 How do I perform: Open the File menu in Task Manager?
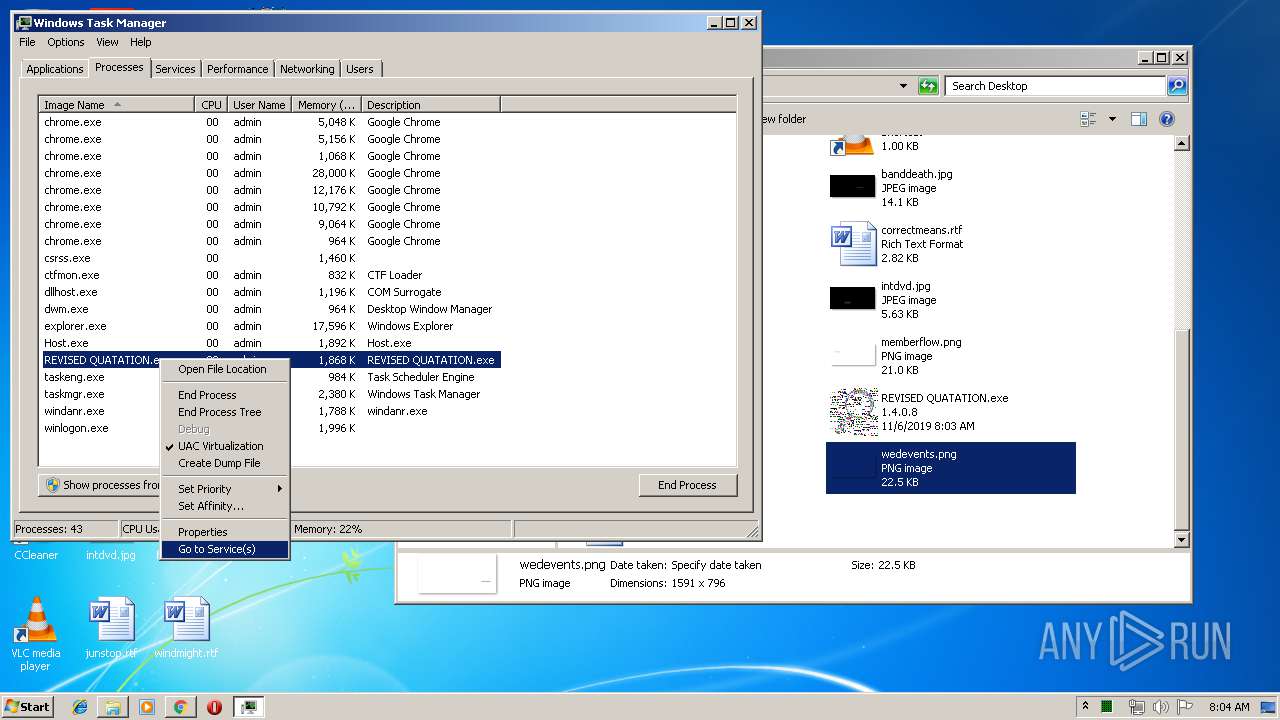coord(27,42)
